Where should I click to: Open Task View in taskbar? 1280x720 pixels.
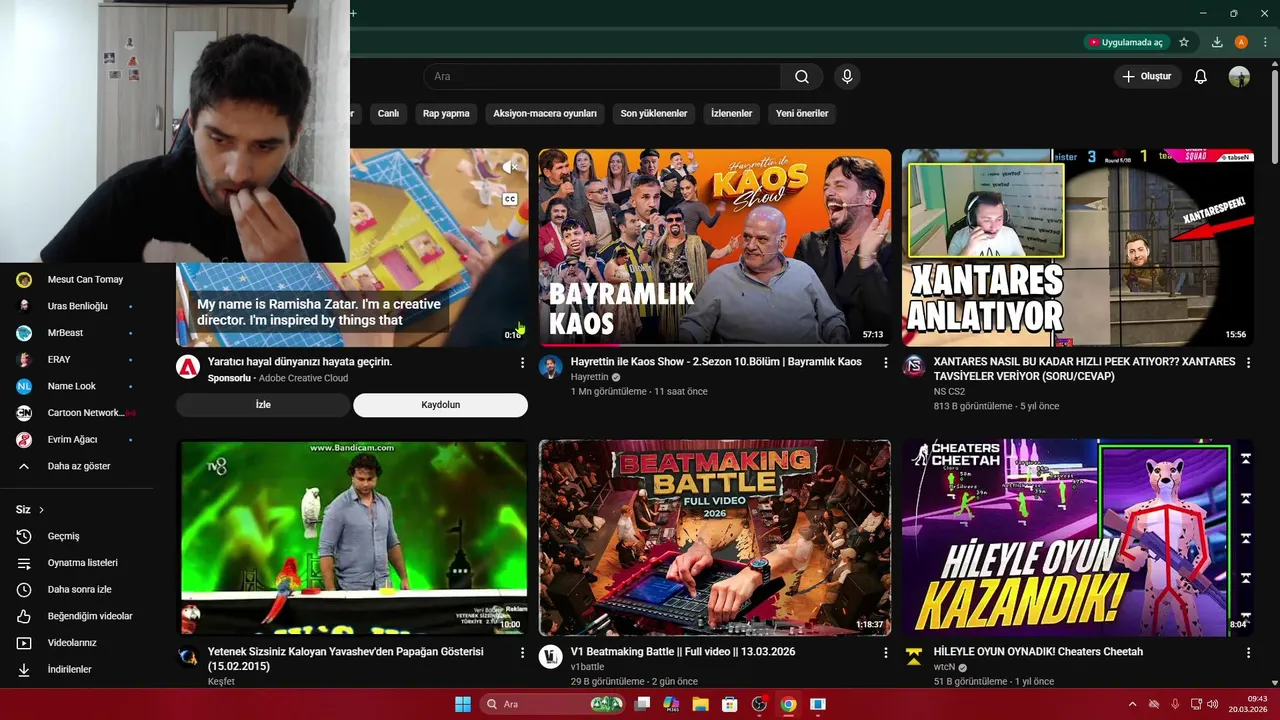[x=642, y=704]
